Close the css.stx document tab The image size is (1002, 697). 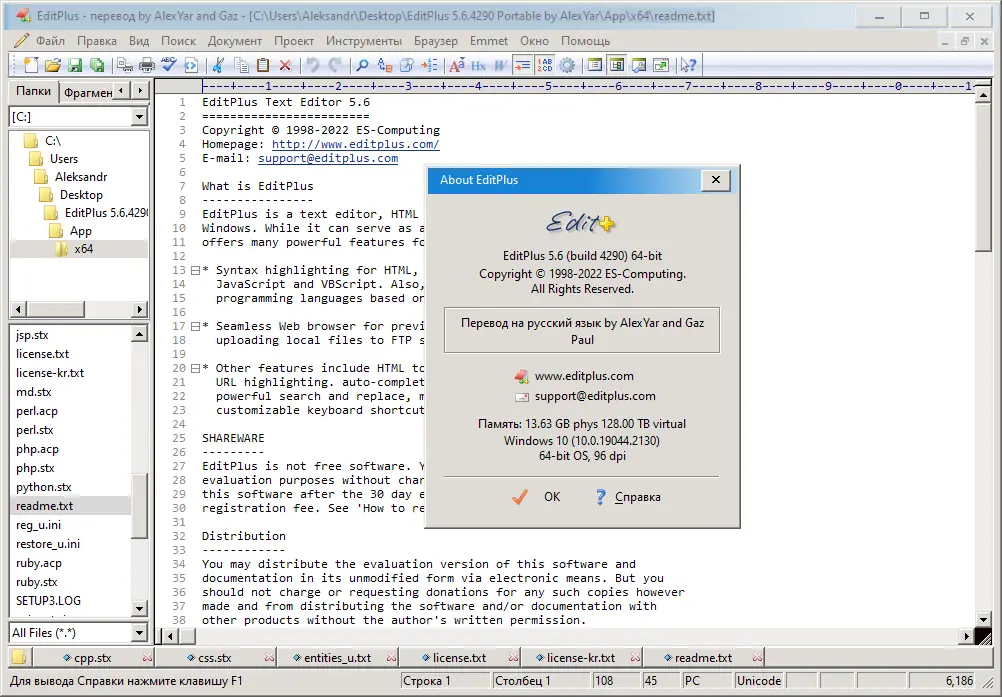(x=269, y=657)
